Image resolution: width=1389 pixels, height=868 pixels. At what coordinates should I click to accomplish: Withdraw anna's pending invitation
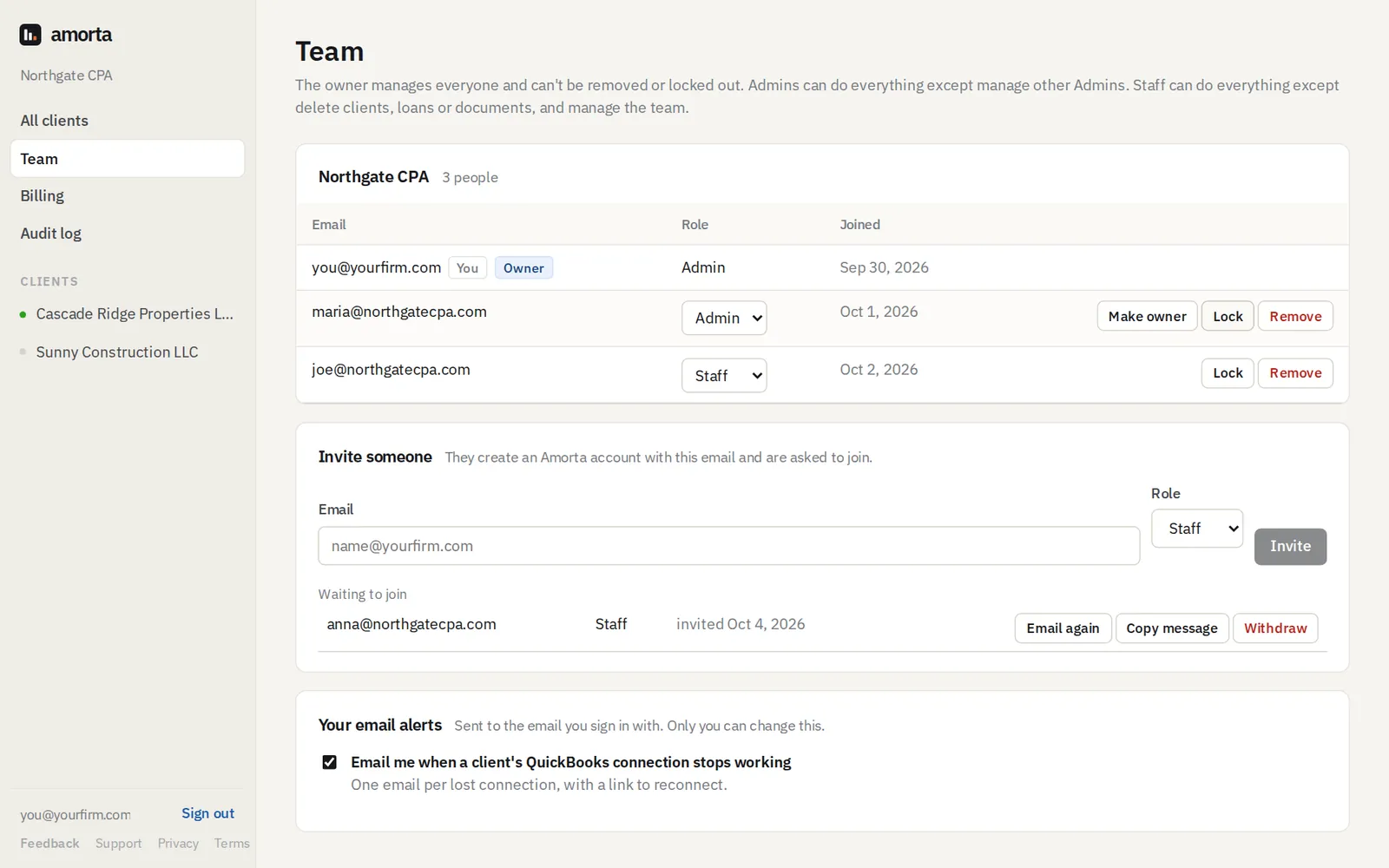pyautogui.click(x=1275, y=628)
